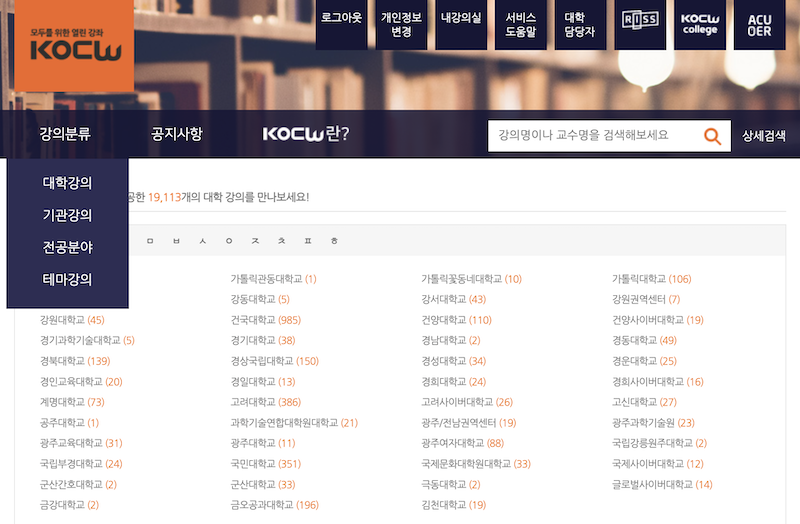The width and height of the screenshot is (800, 524).
Task: Open 계명대학교 (73)
Action: (x=72, y=402)
